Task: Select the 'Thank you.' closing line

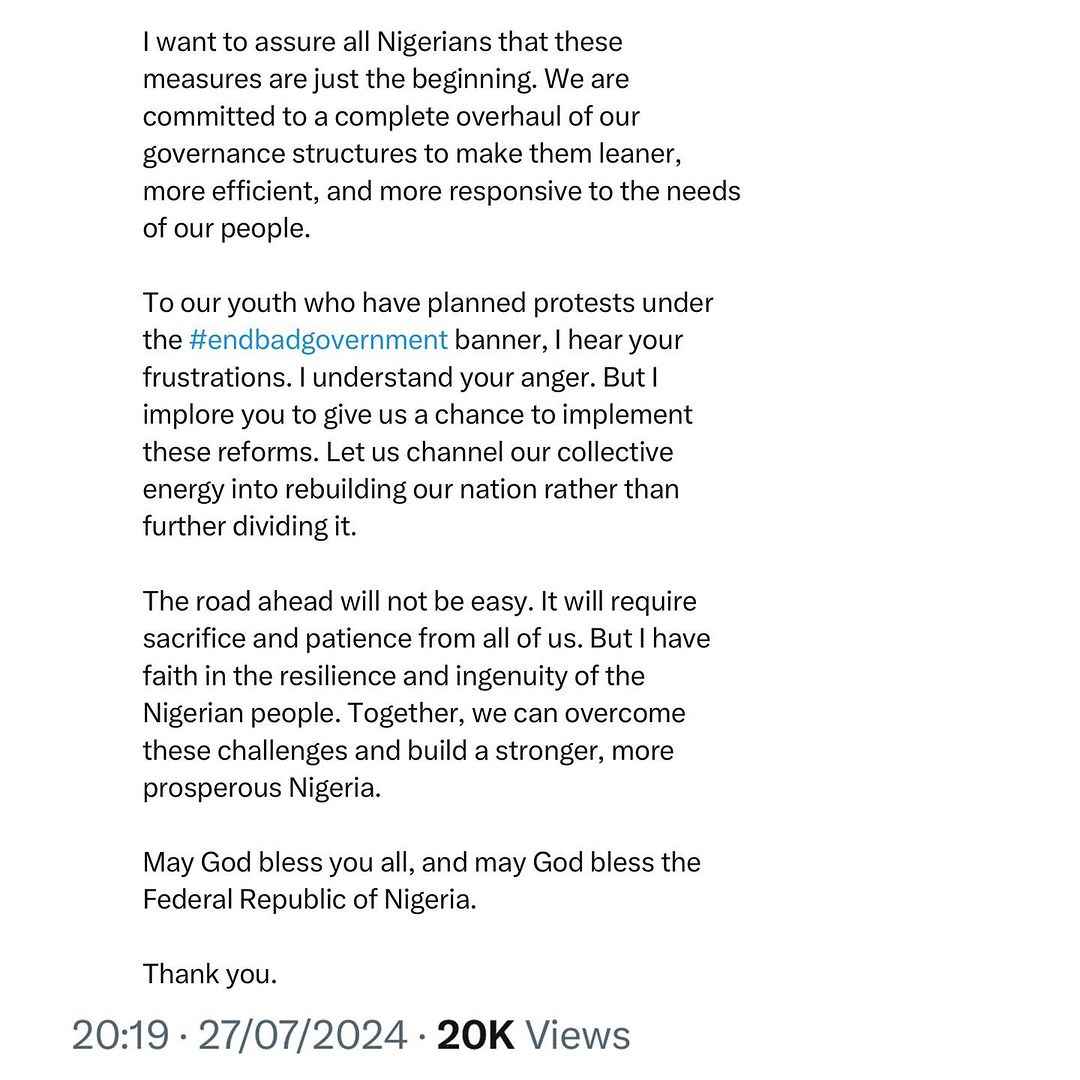Action: 210,975
